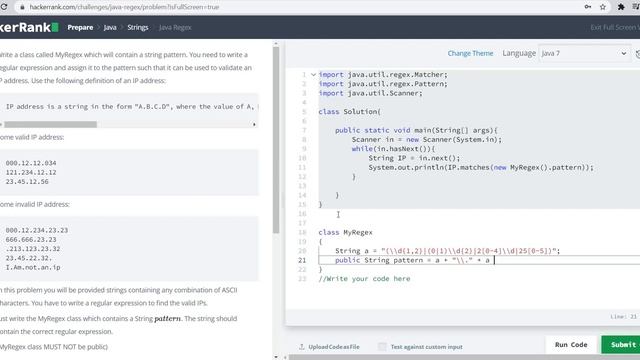
Task: Open the Prepare breadcrumb
Action: pyautogui.click(x=80, y=27)
